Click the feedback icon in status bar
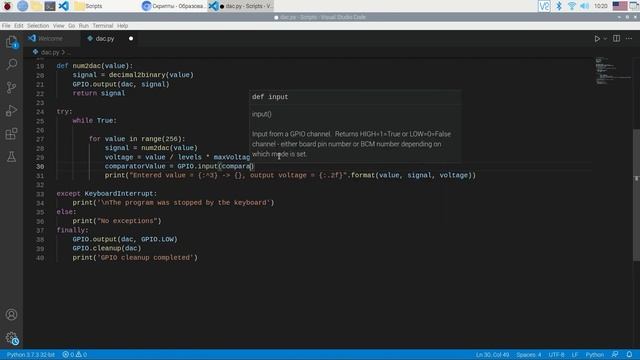This screenshot has width=640, height=360. (x=615, y=355)
